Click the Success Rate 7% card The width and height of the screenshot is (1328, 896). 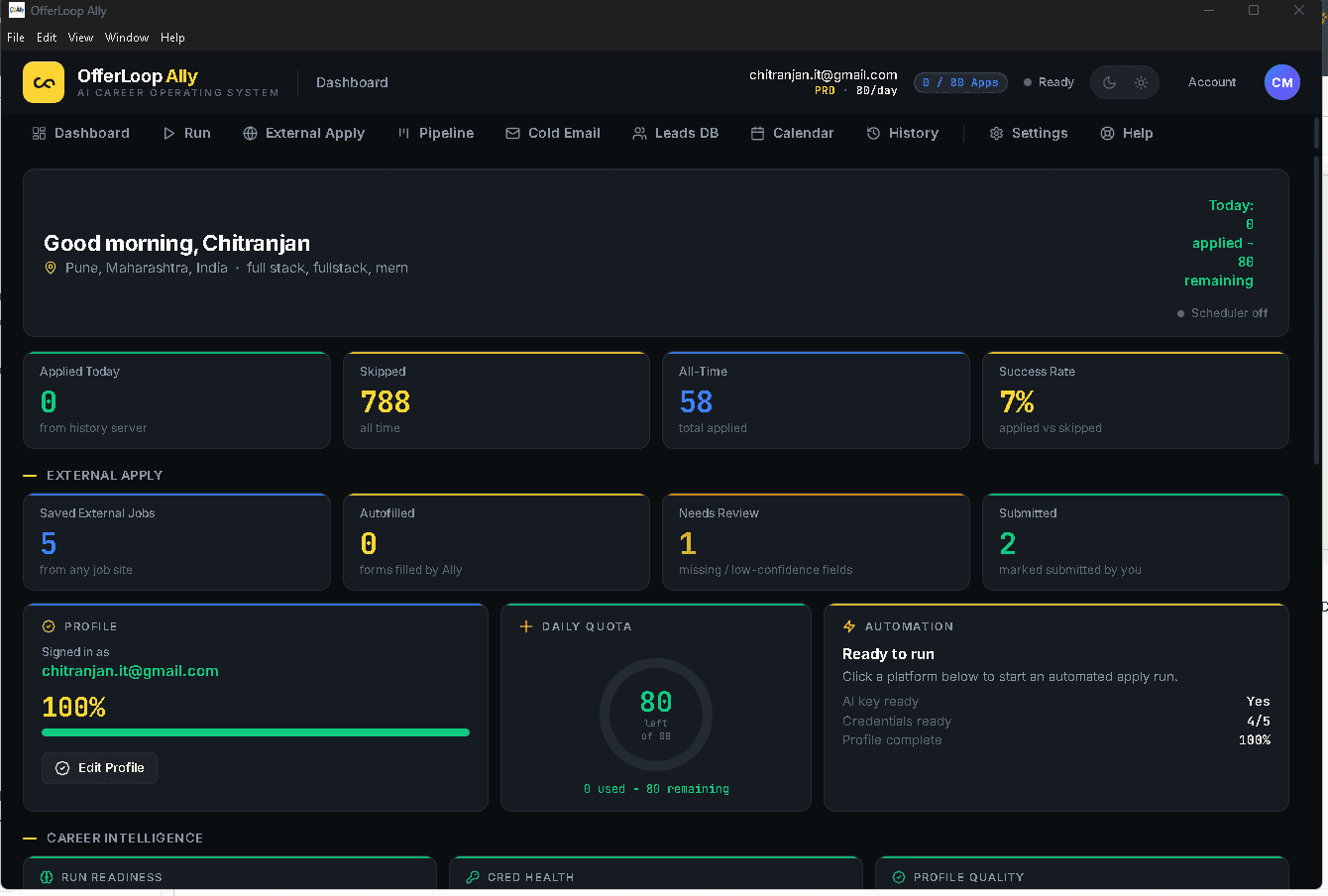pos(1136,400)
